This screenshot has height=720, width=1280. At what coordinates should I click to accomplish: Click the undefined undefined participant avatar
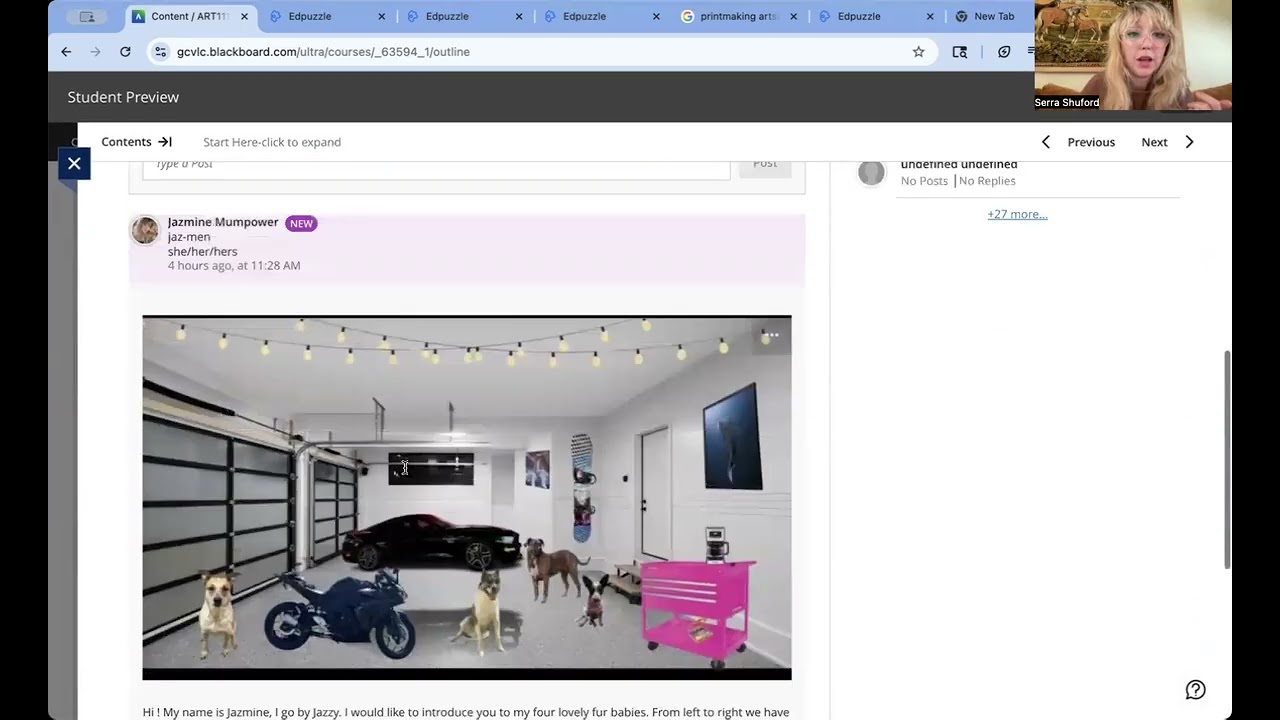pos(872,173)
